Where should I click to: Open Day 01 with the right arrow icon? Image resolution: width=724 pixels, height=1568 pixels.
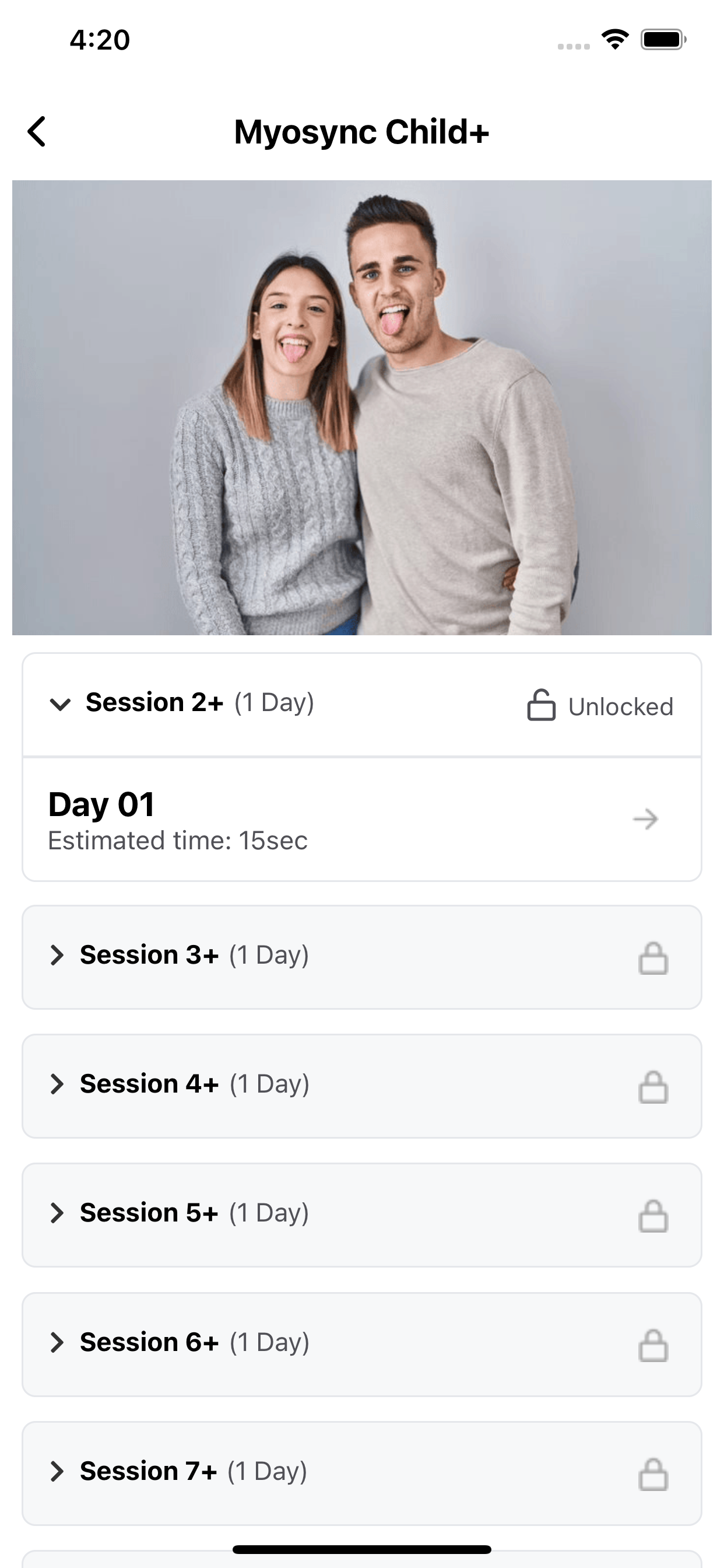click(x=645, y=820)
